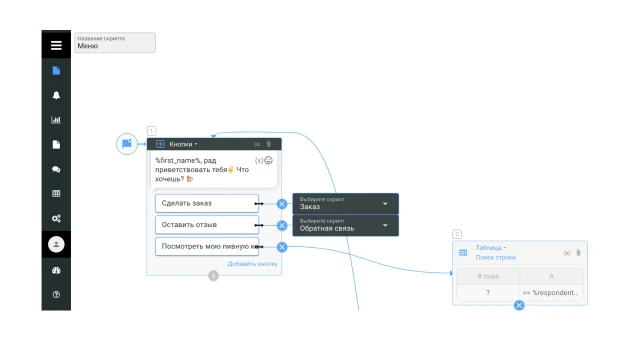This screenshot has height=360, width=640.
Task: Remove the connector below Таблица block
Action: pyautogui.click(x=519, y=305)
